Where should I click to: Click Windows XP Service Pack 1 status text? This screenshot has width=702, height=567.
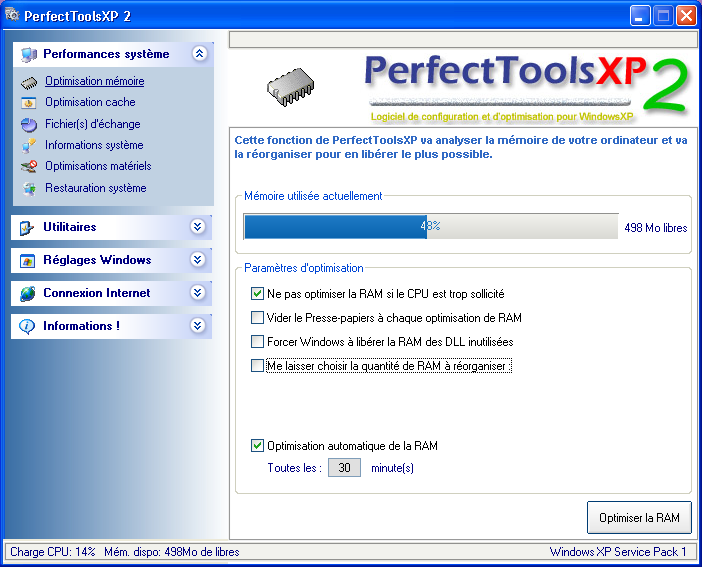coord(618,552)
